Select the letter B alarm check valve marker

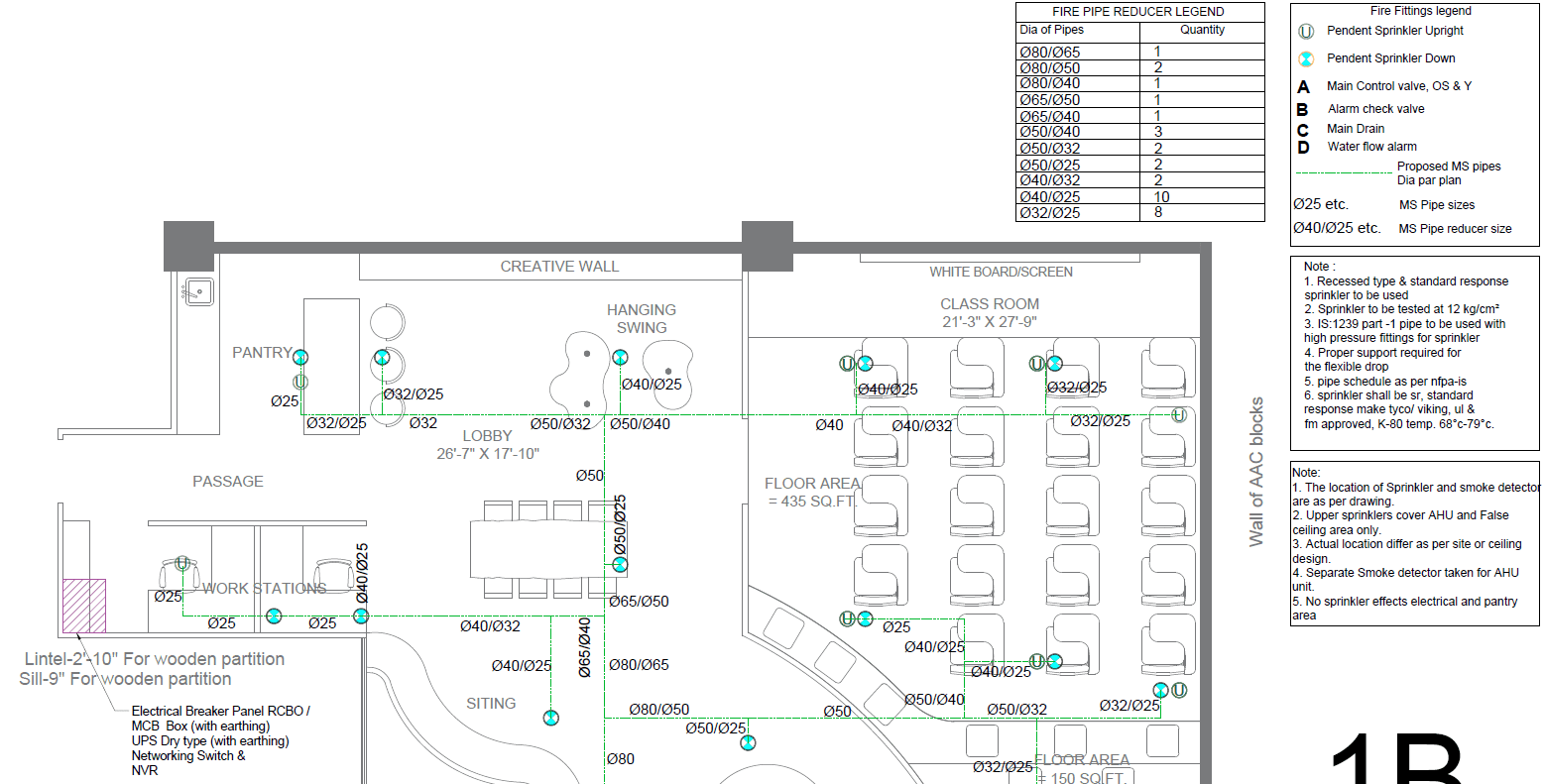(x=1303, y=110)
